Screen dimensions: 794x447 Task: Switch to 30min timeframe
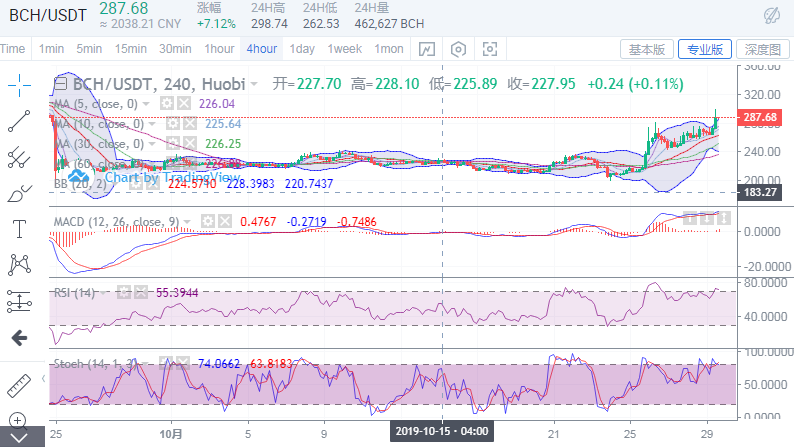[175, 49]
